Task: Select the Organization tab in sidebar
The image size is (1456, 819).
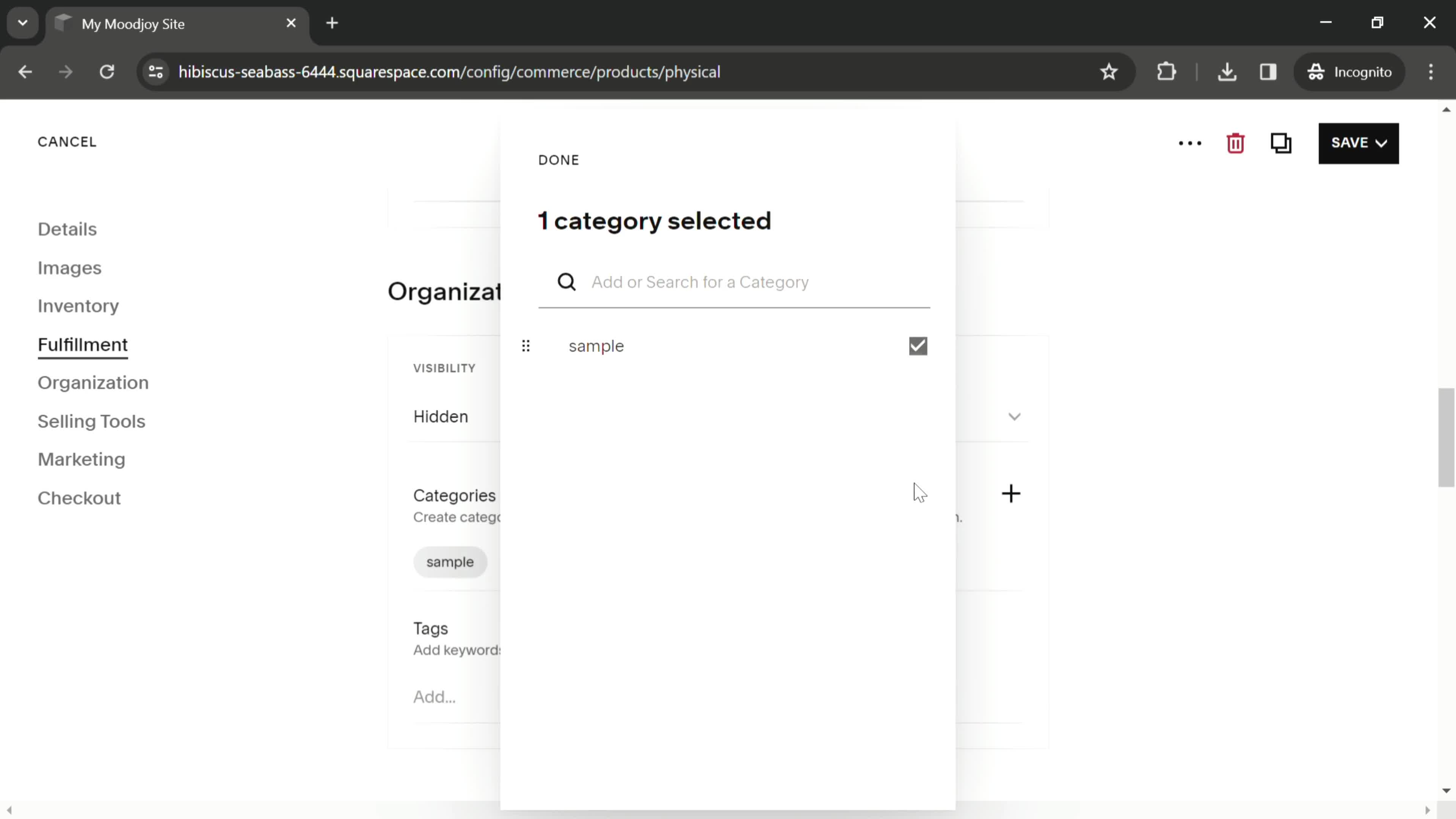Action: point(93,382)
